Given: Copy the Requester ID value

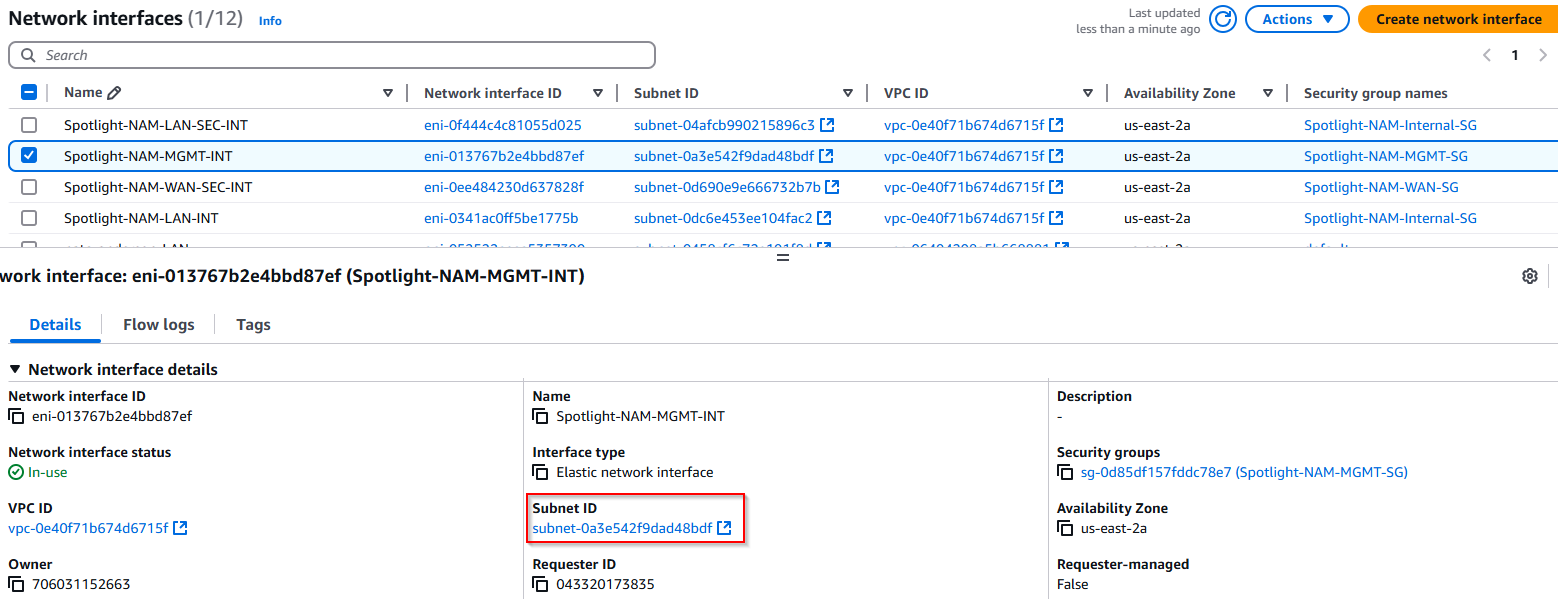Looking at the screenshot, I should pos(540,584).
